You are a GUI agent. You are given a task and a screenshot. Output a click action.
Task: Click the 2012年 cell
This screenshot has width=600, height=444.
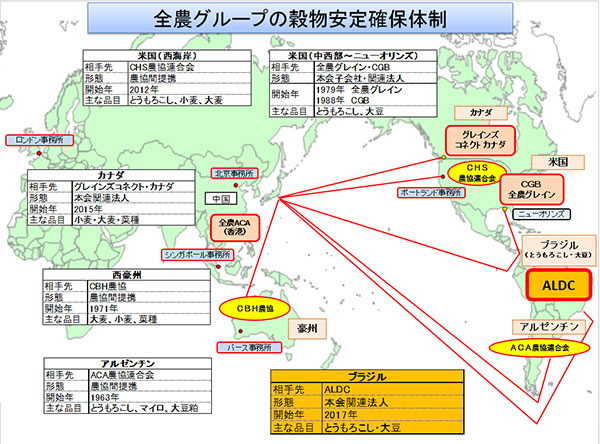click(x=189, y=90)
